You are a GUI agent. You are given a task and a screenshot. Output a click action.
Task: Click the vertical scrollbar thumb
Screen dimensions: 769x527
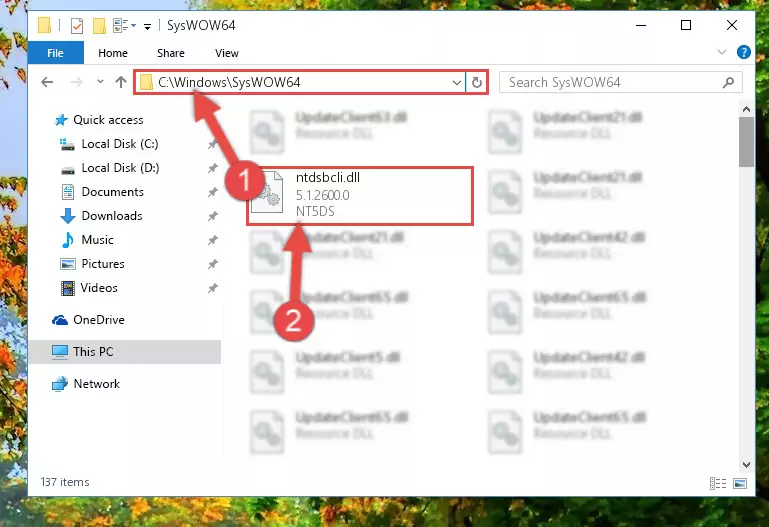click(x=746, y=143)
